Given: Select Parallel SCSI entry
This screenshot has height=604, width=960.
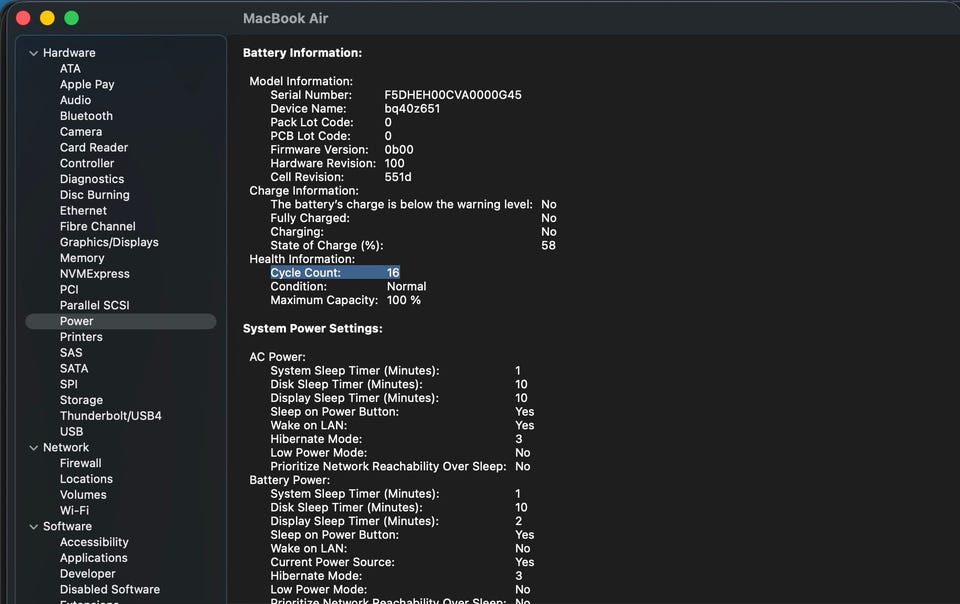Looking at the screenshot, I should [x=95, y=305].
